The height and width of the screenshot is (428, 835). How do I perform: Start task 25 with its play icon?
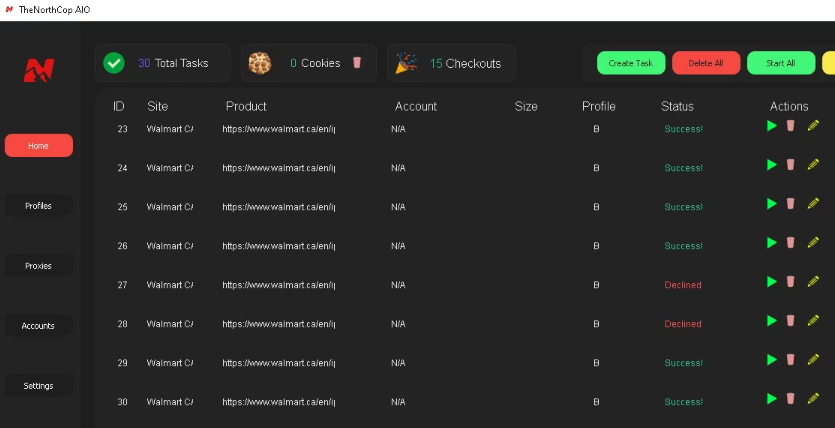click(x=772, y=203)
